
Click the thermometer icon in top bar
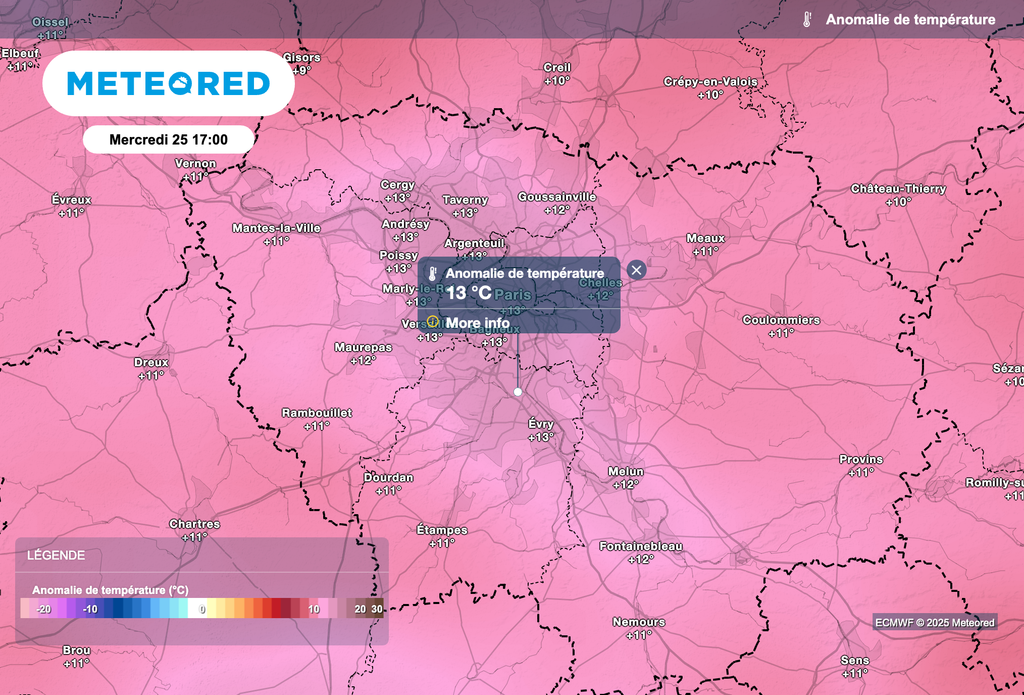[x=806, y=19]
